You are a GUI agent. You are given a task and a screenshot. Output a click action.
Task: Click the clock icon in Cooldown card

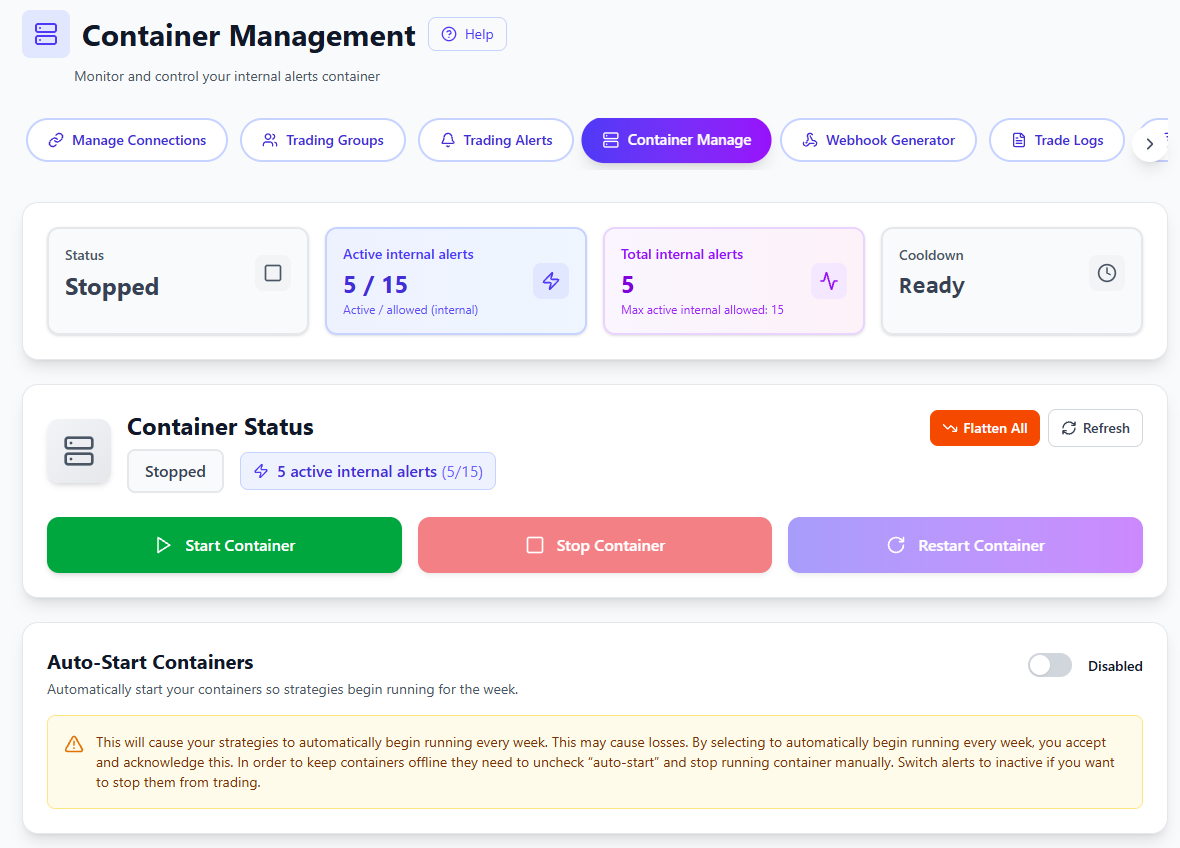pos(1107,273)
